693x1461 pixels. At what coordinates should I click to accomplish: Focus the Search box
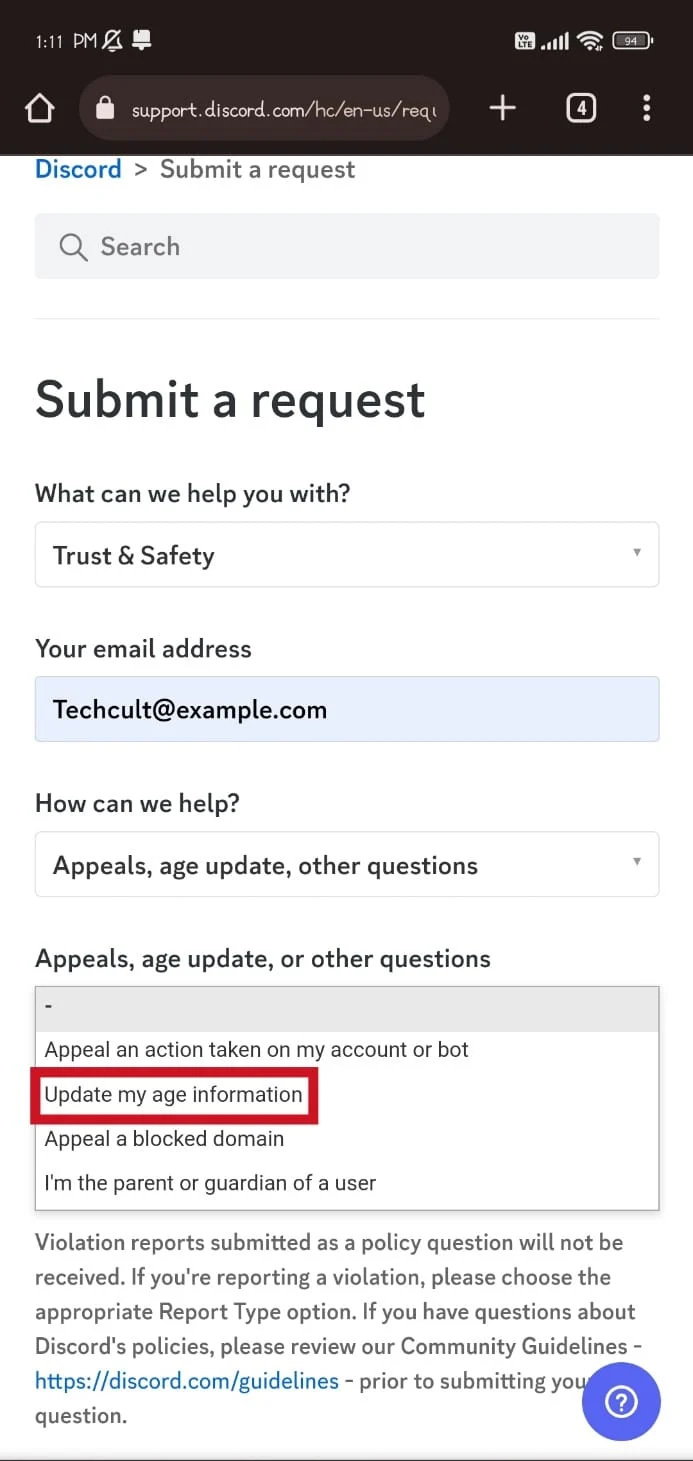click(347, 246)
